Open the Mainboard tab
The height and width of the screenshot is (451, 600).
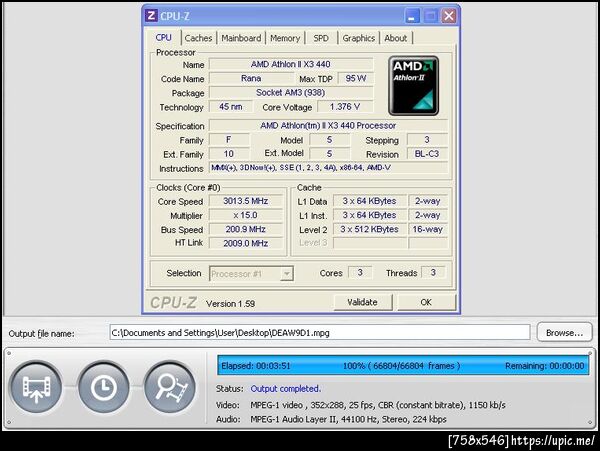pos(241,38)
